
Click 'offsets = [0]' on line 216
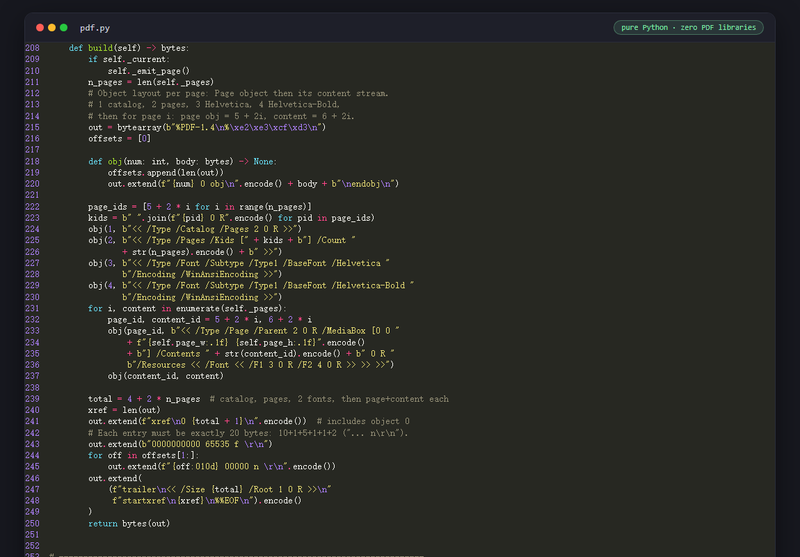(x=119, y=139)
